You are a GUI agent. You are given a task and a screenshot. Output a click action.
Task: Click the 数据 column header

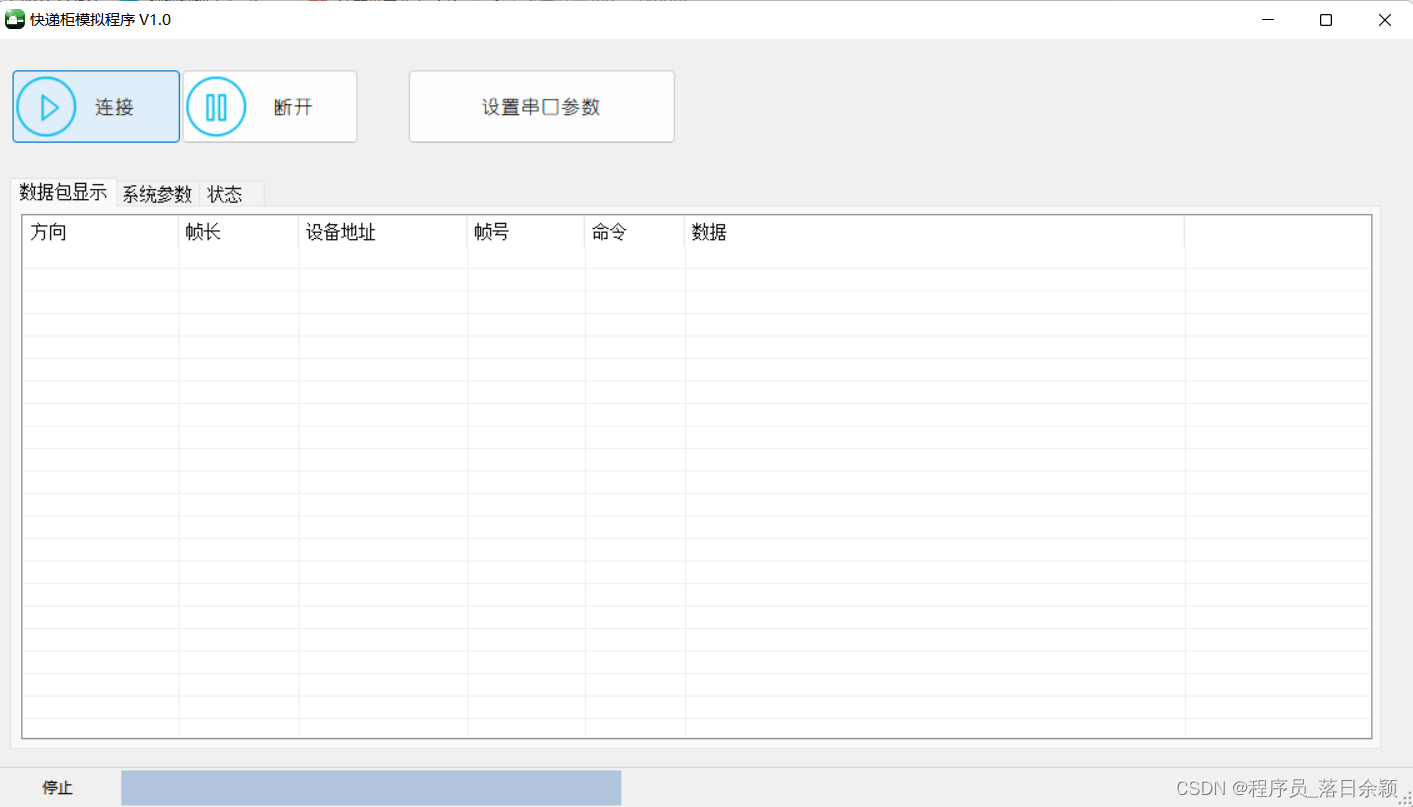pos(935,232)
